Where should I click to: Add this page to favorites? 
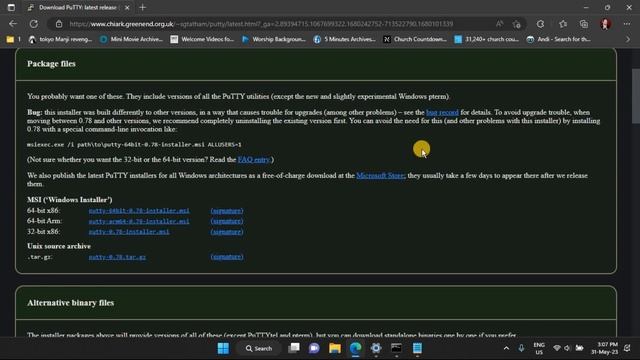click(x=517, y=24)
